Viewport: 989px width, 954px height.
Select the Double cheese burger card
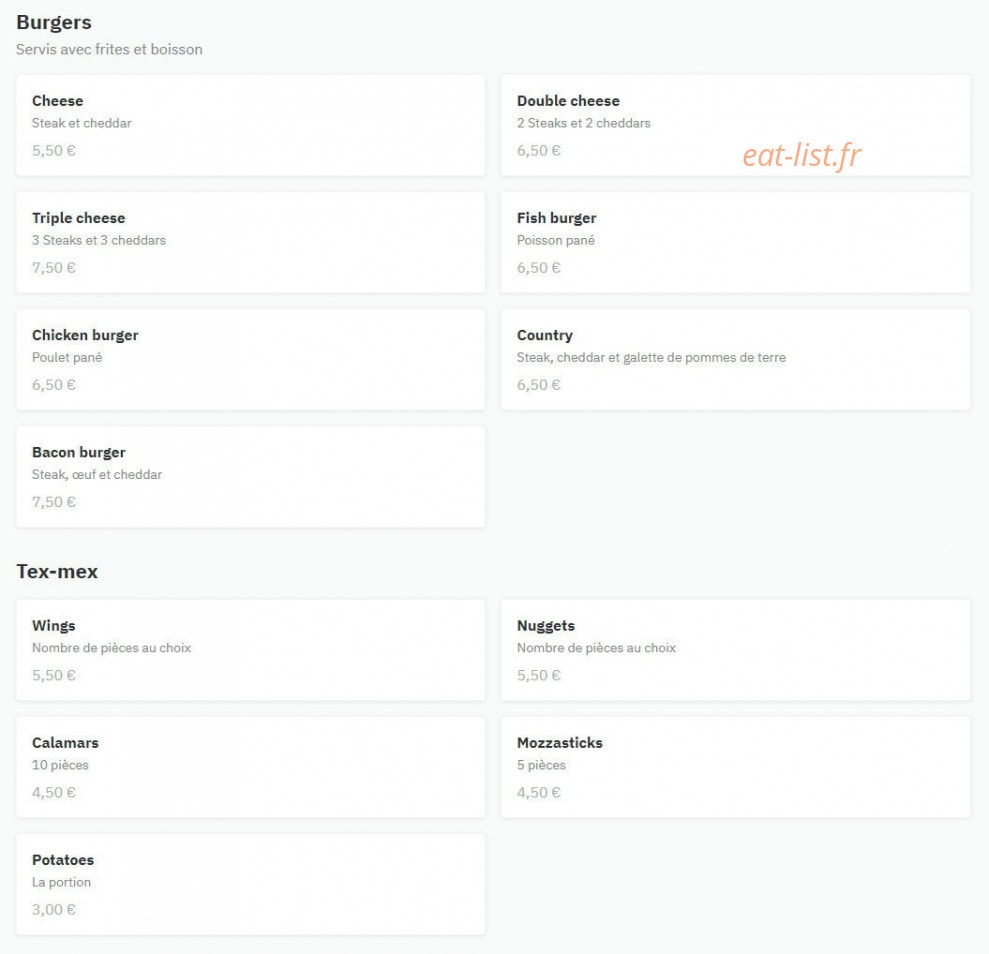(x=735, y=125)
